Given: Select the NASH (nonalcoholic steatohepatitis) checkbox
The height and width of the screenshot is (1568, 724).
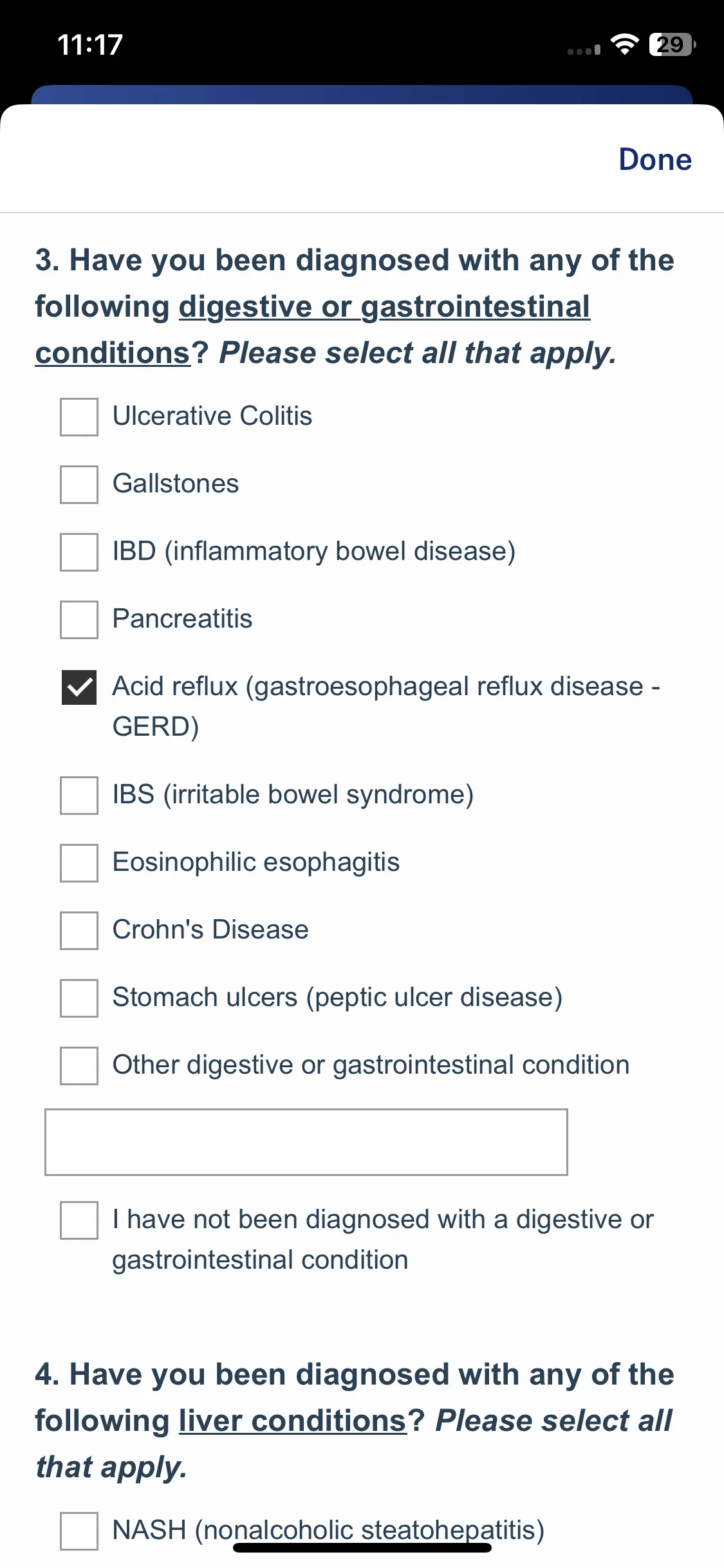Looking at the screenshot, I should click(79, 1531).
